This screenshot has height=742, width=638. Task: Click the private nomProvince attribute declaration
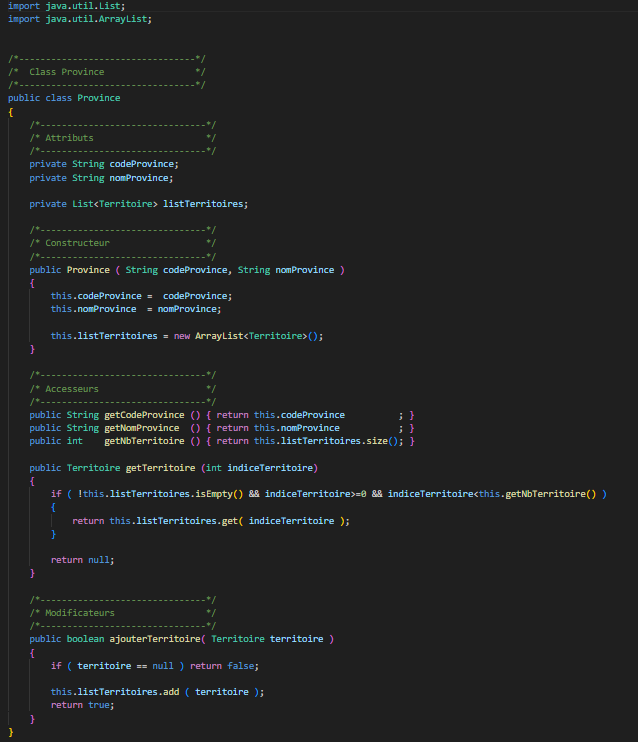click(100, 177)
